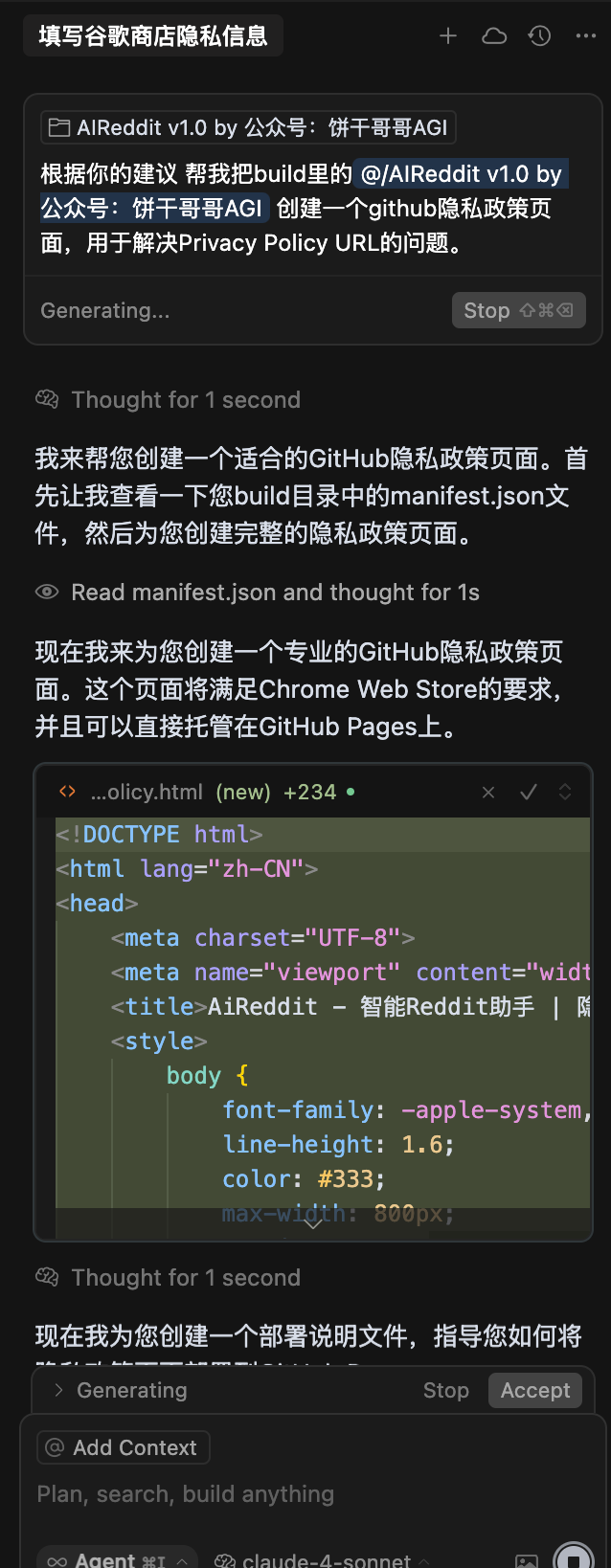Click Stop in the bottom review bar
The height and width of the screenshot is (1568, 611).
(446, 1390)
